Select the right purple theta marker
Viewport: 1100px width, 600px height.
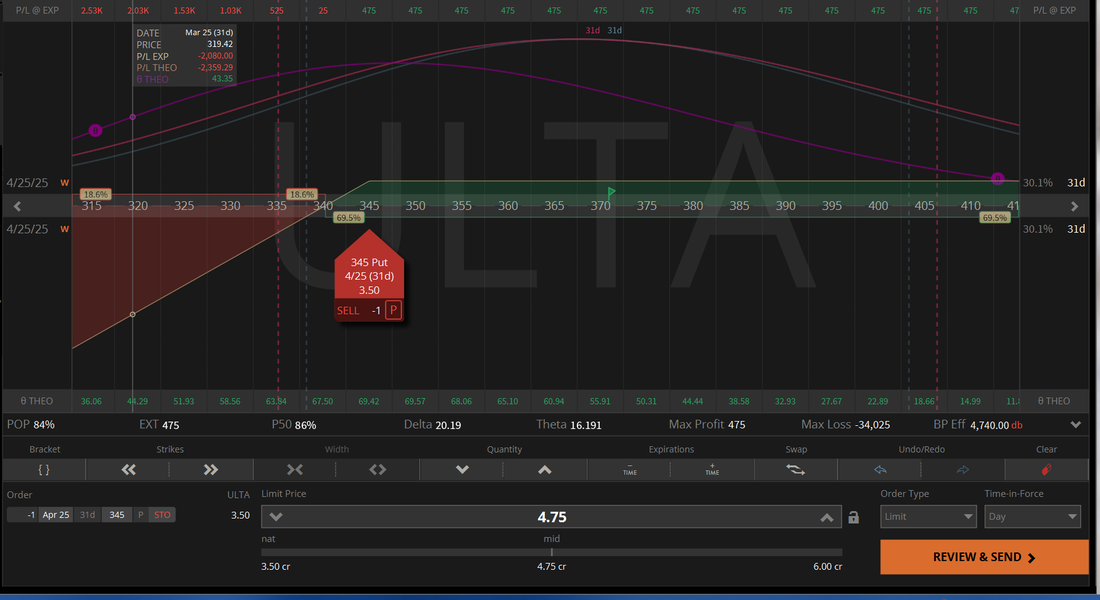coord(998,179)
